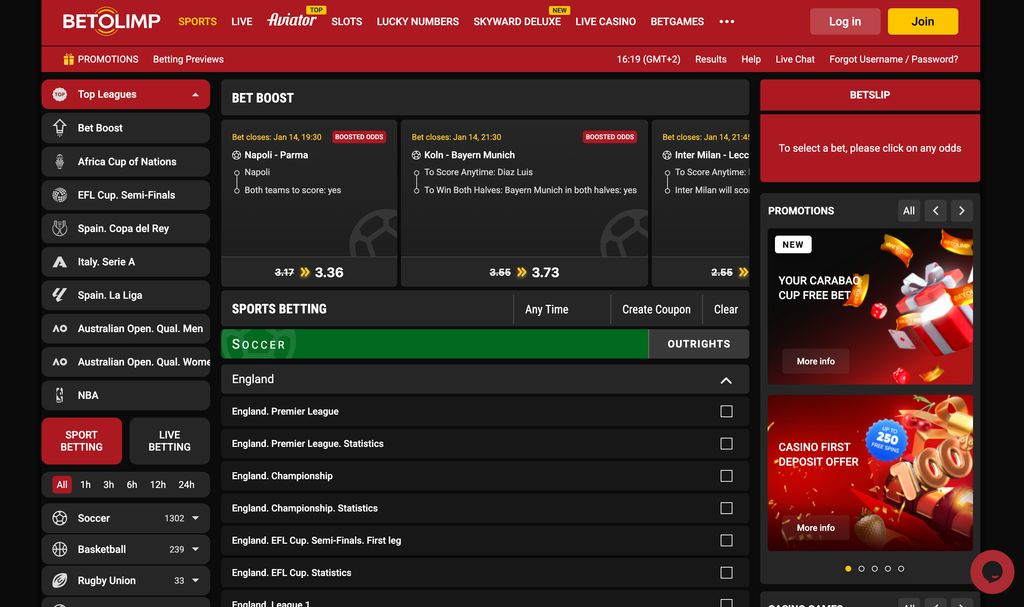The height and width of the screenshot is (607, 1024).
Task: Open the SPORTS navigation tab
Action: click(197, 22)
